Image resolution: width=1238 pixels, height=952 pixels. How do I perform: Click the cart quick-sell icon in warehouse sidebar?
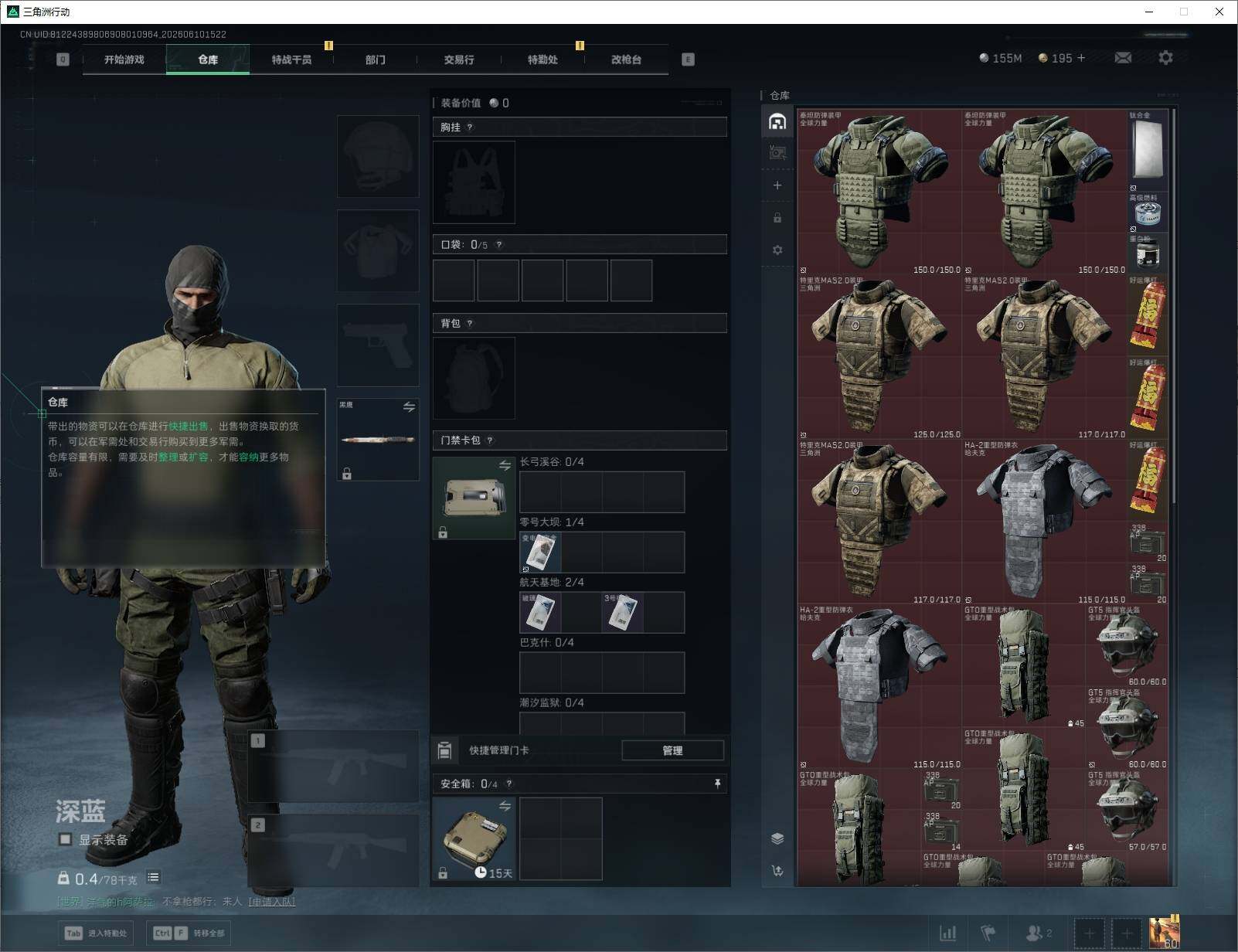pos(777,871)
